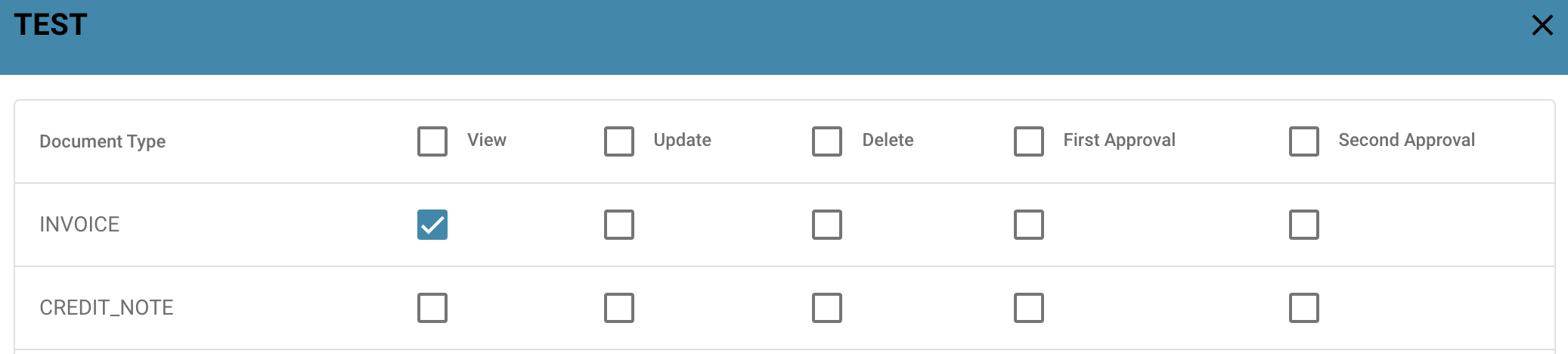Enable Second Approval for CREDIT_NOTE
The image size is (1568, 354).
(x=1304, y=308)
